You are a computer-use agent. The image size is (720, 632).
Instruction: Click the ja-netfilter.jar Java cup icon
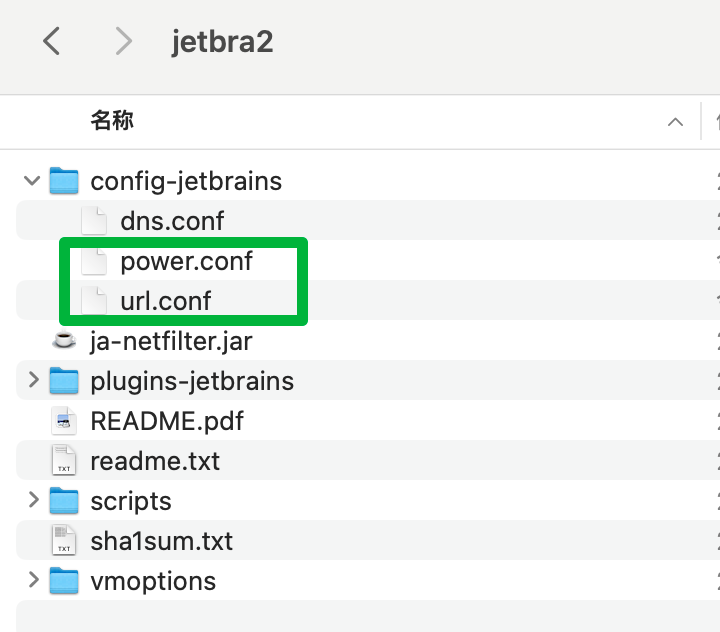point(64,340)
